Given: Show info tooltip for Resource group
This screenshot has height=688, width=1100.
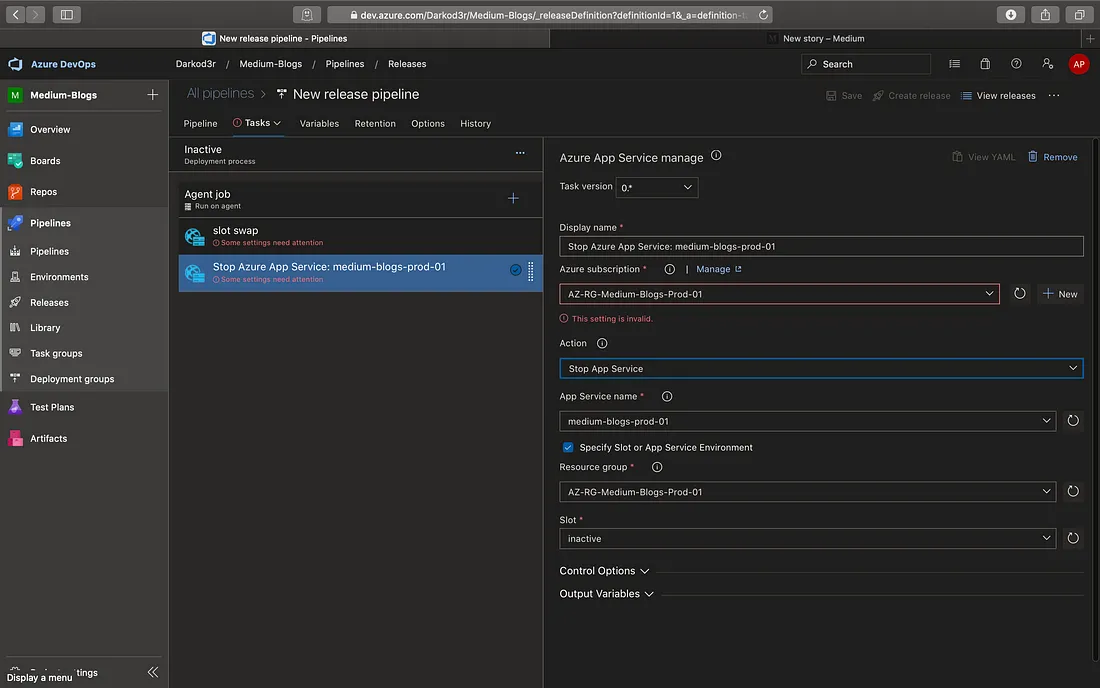Looking at the screenshot, I should point(657,467).
